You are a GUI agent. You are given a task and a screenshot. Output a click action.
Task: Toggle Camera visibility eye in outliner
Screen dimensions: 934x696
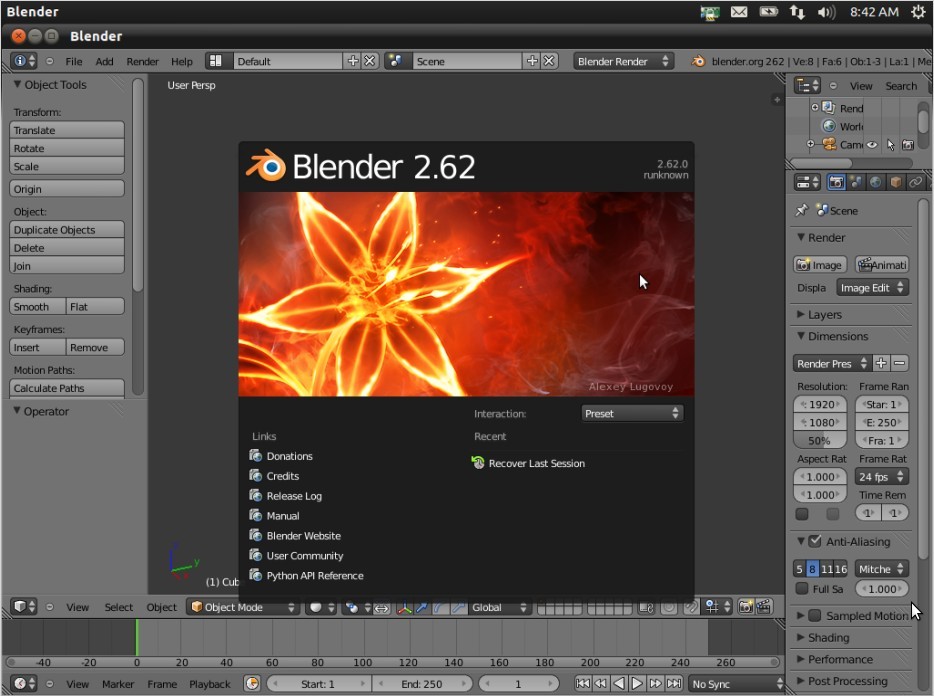coord(872,145)
